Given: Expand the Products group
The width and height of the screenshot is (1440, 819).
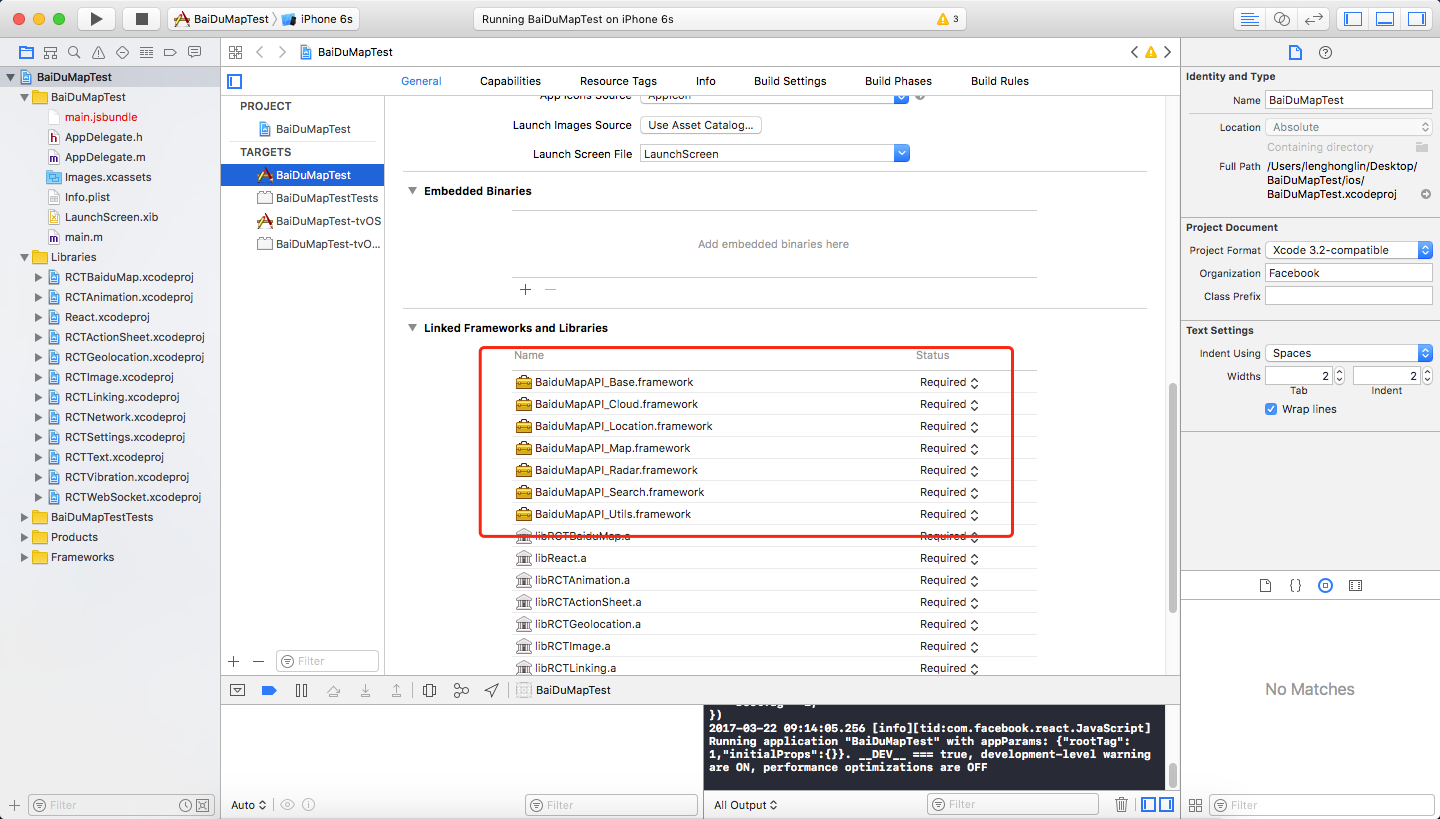Looking at the screenshot, I should (25, 537).
